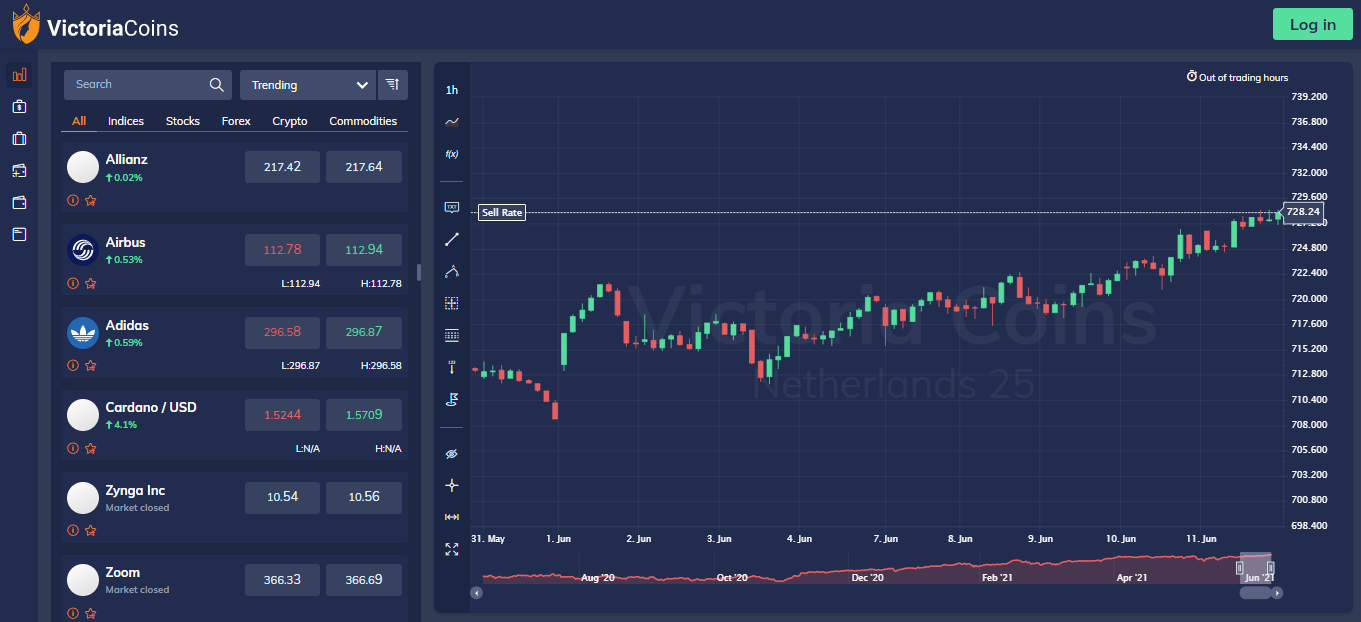Click Airbus sell price 112.78
The width and height of the screenshot is (1361, 622).
coord(283,250)
